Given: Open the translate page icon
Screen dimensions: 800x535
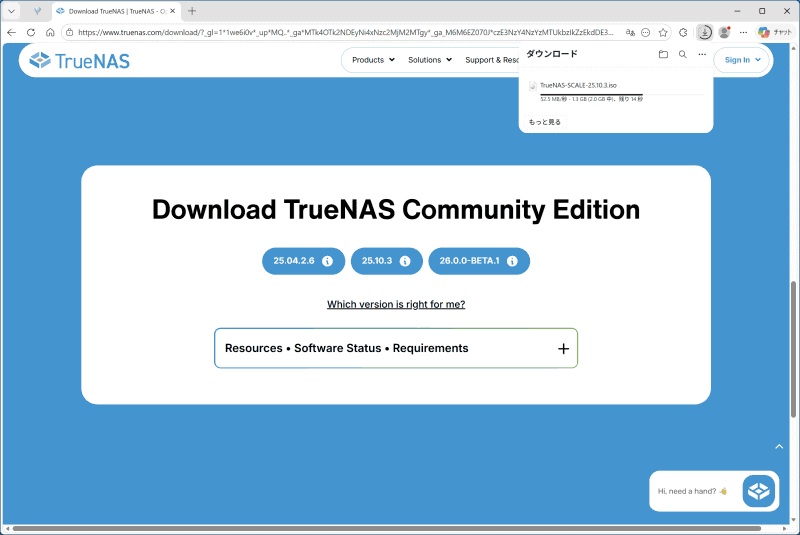Looking at the screenshot, I should pos(630,33).
